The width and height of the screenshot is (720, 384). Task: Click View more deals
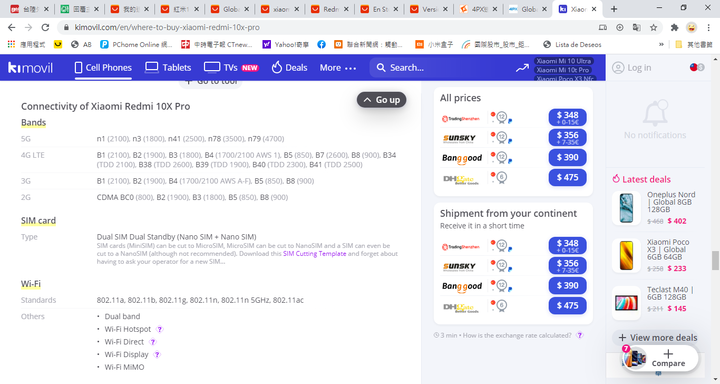(x=658, y=338)
